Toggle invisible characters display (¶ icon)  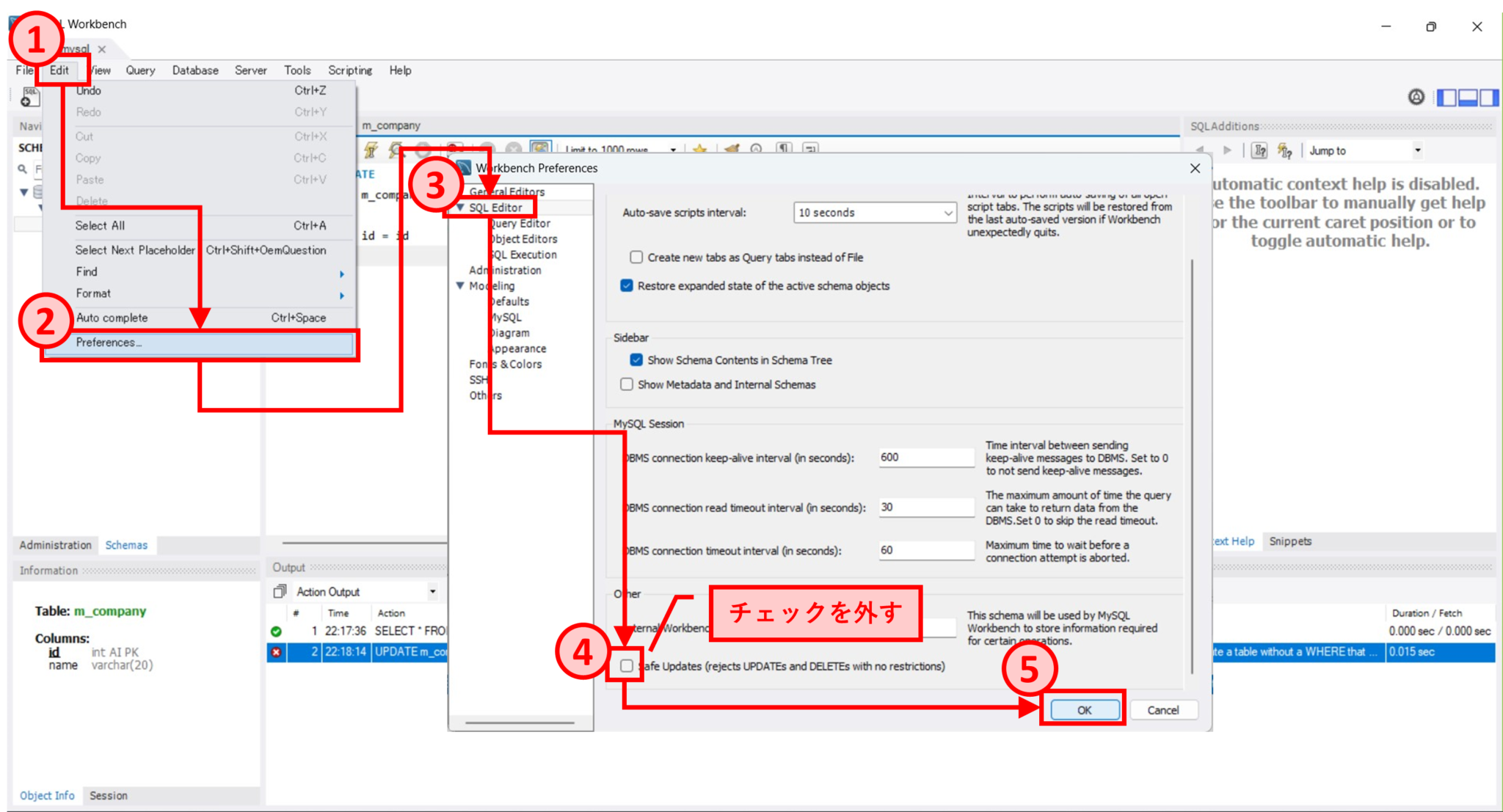(x=783, y=149)
